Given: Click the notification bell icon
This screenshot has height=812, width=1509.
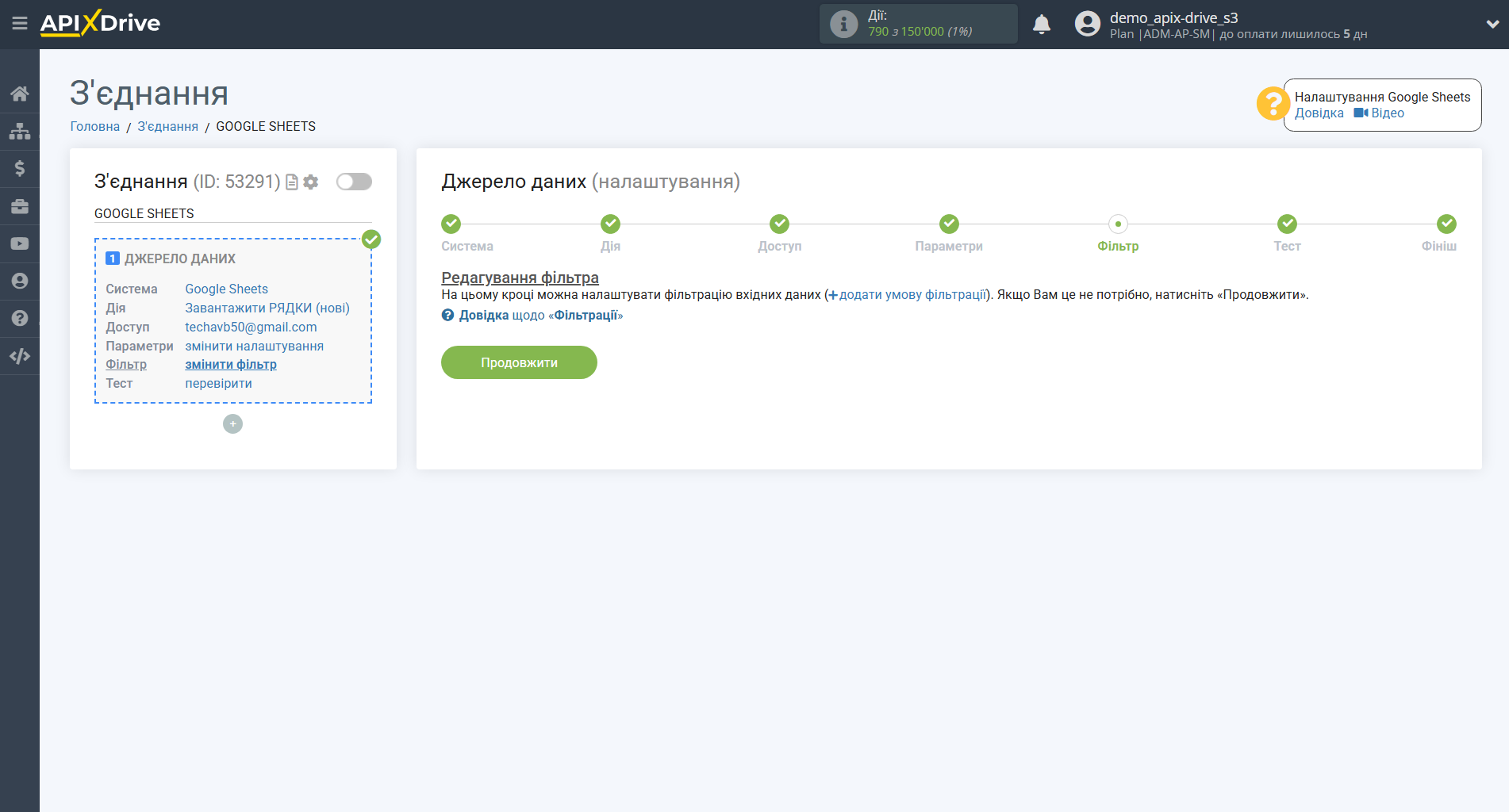Looking at the screenshot, I should 1042,25.
